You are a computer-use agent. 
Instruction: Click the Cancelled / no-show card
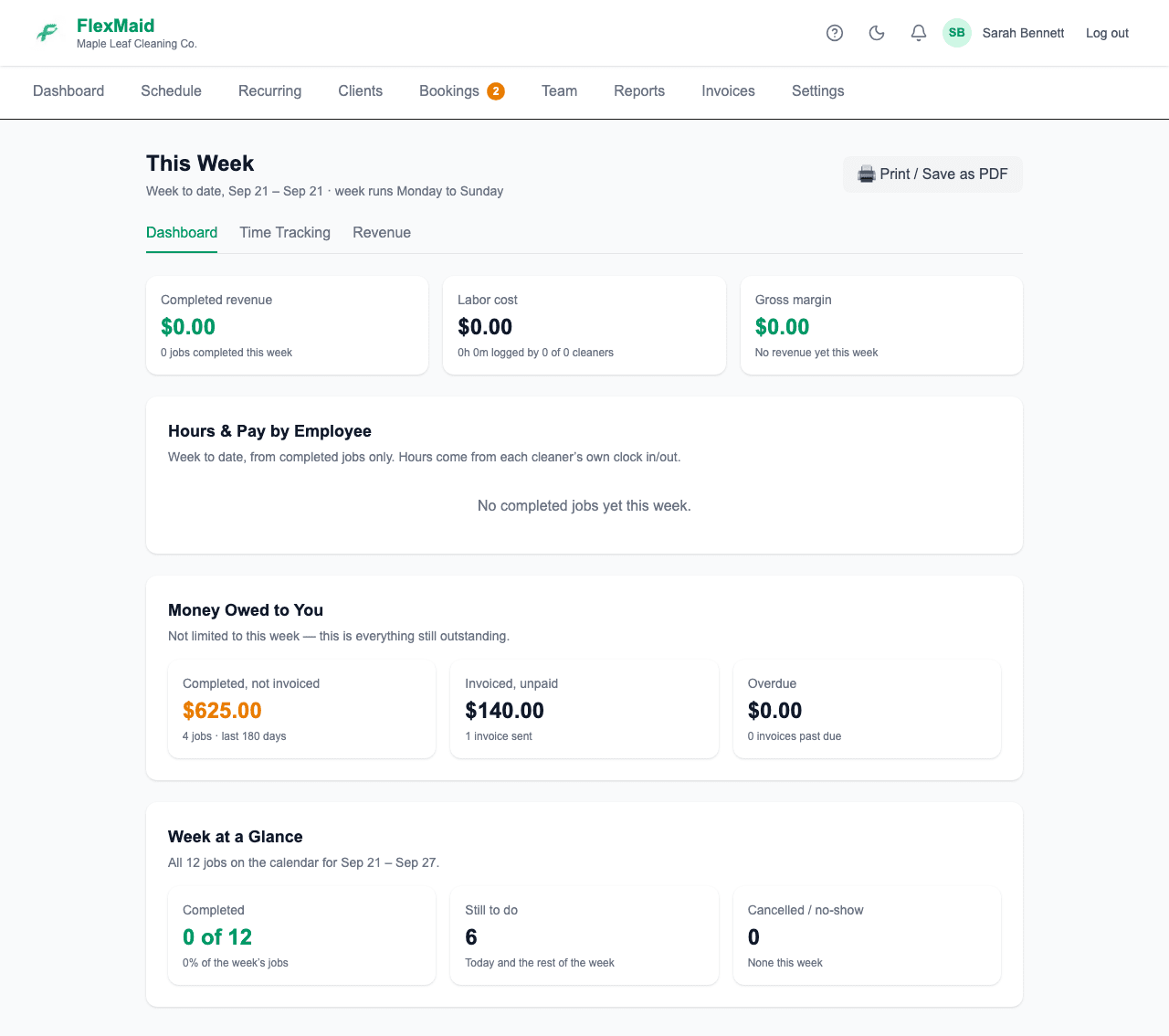coord(867,936)
